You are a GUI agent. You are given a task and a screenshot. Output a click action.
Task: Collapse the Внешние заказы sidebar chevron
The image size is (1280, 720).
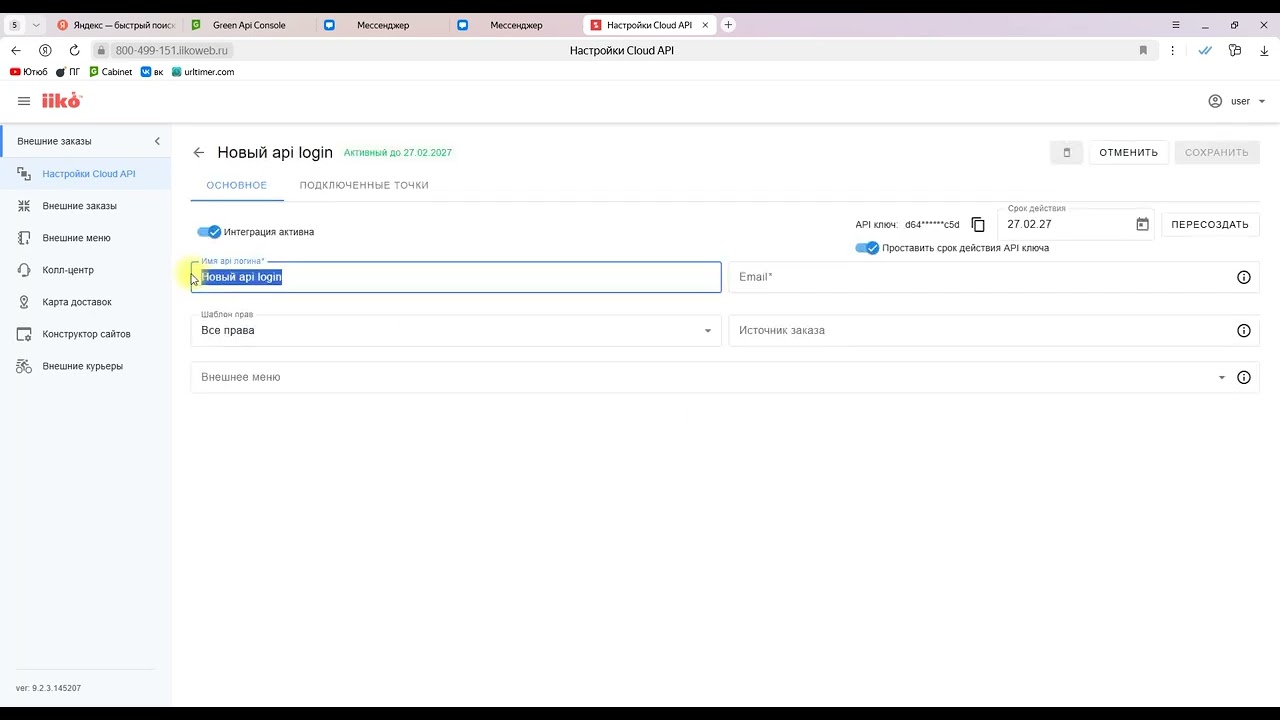[157, 141]
